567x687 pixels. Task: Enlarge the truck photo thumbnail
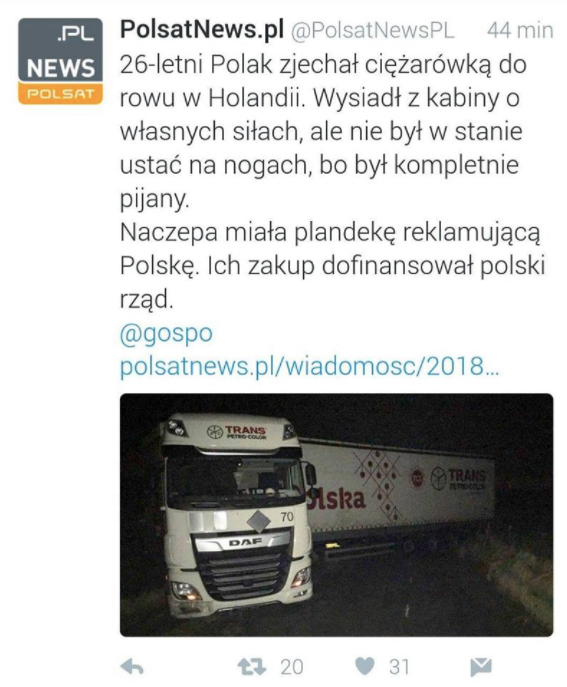[x=336, y=515]
